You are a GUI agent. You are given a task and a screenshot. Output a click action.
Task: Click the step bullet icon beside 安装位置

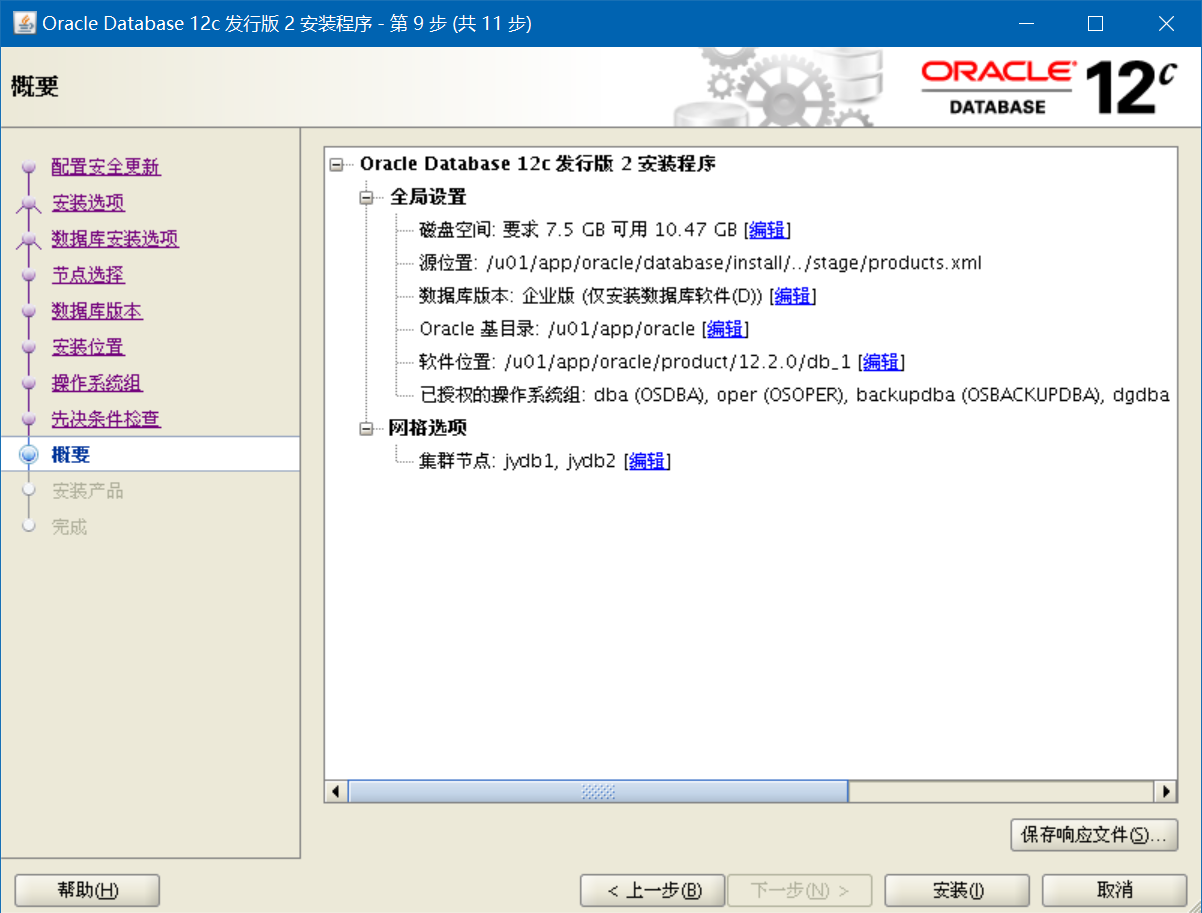click(x=28, y=347)
